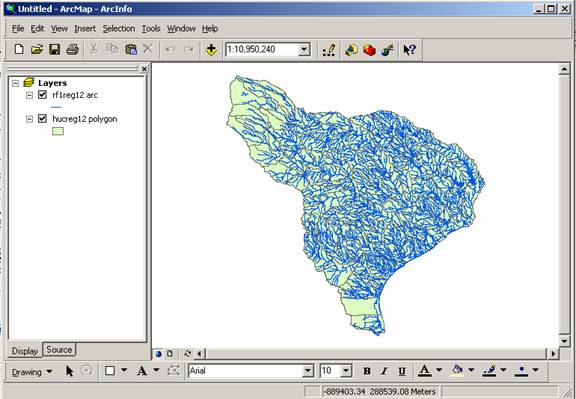Open the Insert menu

coord(85,29)
